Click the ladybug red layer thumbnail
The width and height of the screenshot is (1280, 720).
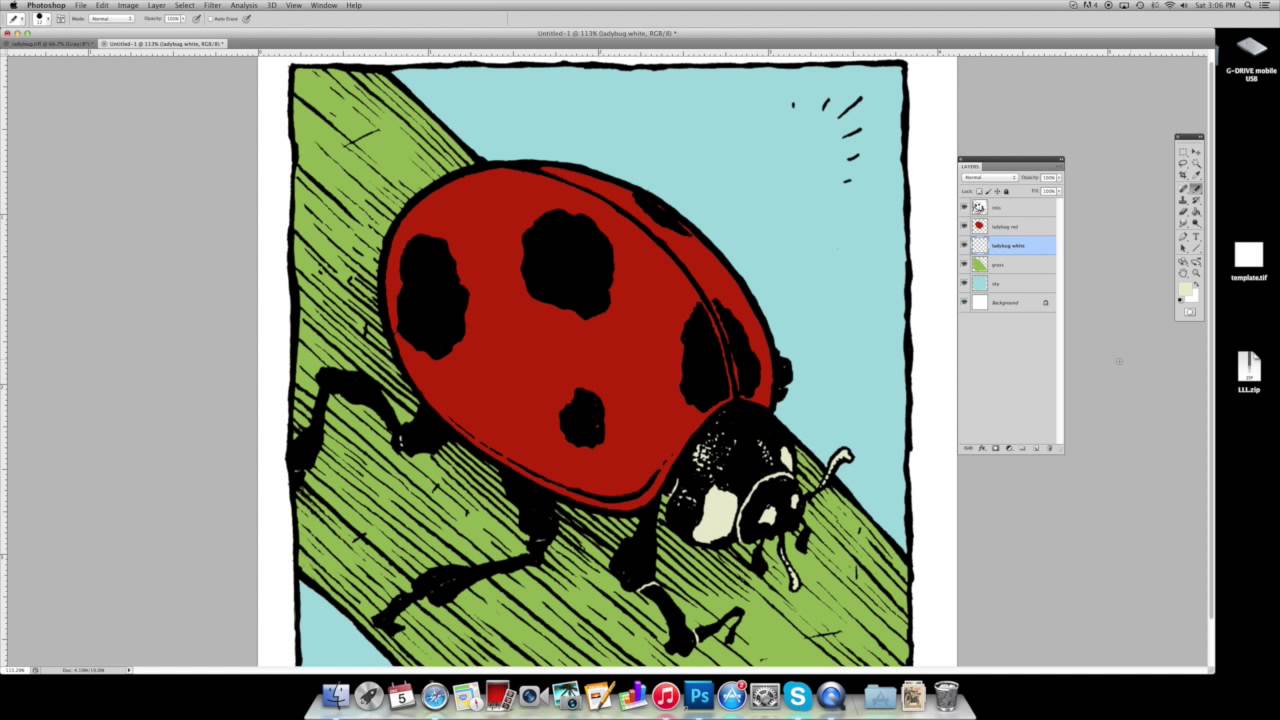(979, 226)
